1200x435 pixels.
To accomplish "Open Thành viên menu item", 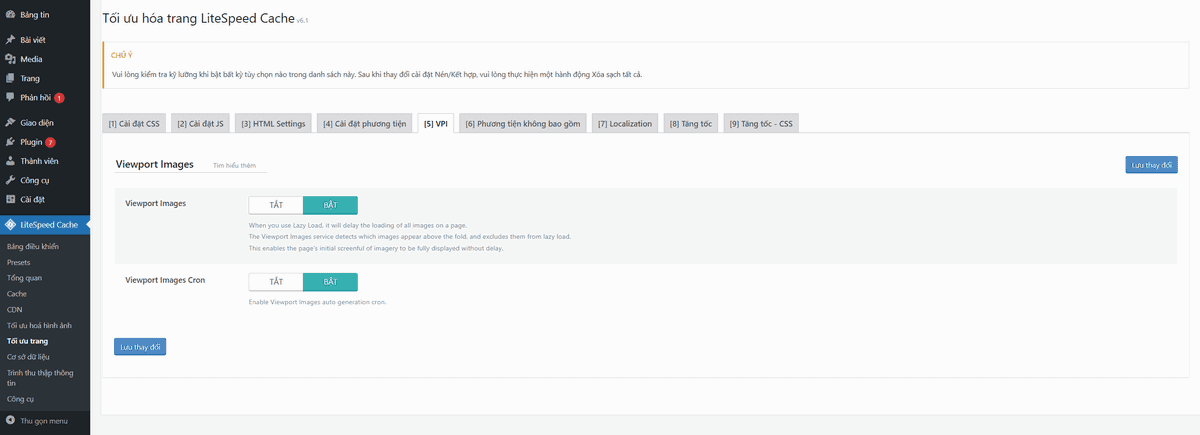I will [x=45, y=161].
